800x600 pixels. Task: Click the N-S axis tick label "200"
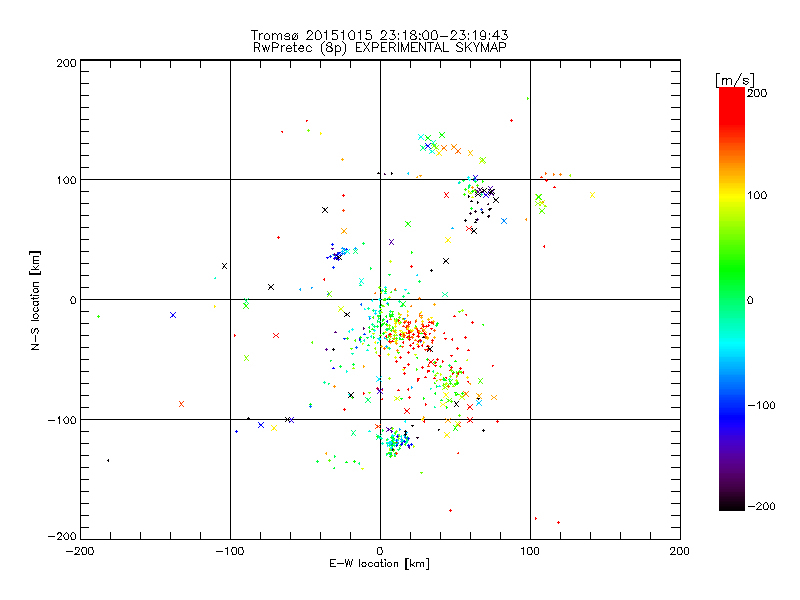tap(66, 63)
